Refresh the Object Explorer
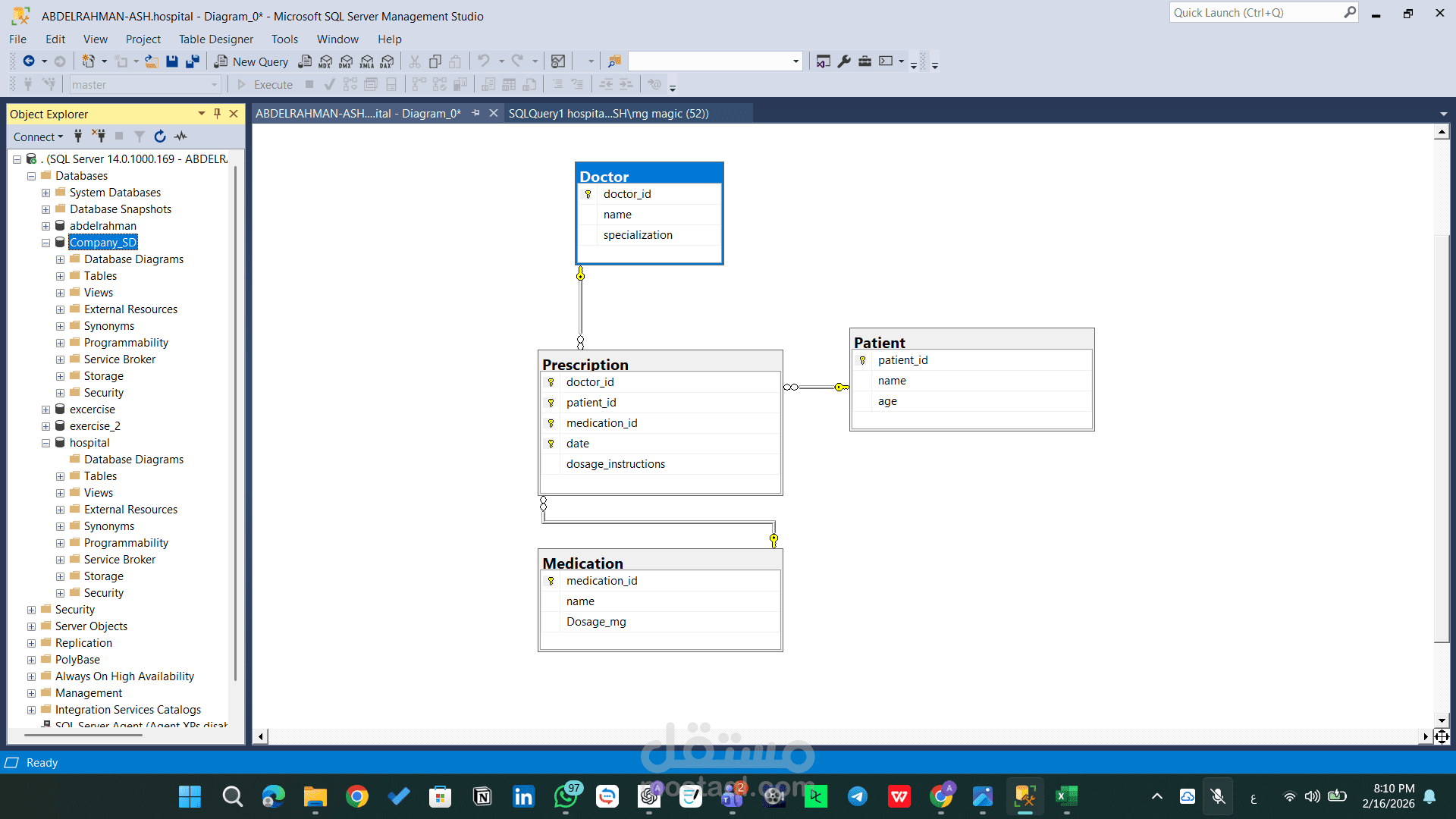Viewport: 1456px width, 819px height. [x=160, y=136]
